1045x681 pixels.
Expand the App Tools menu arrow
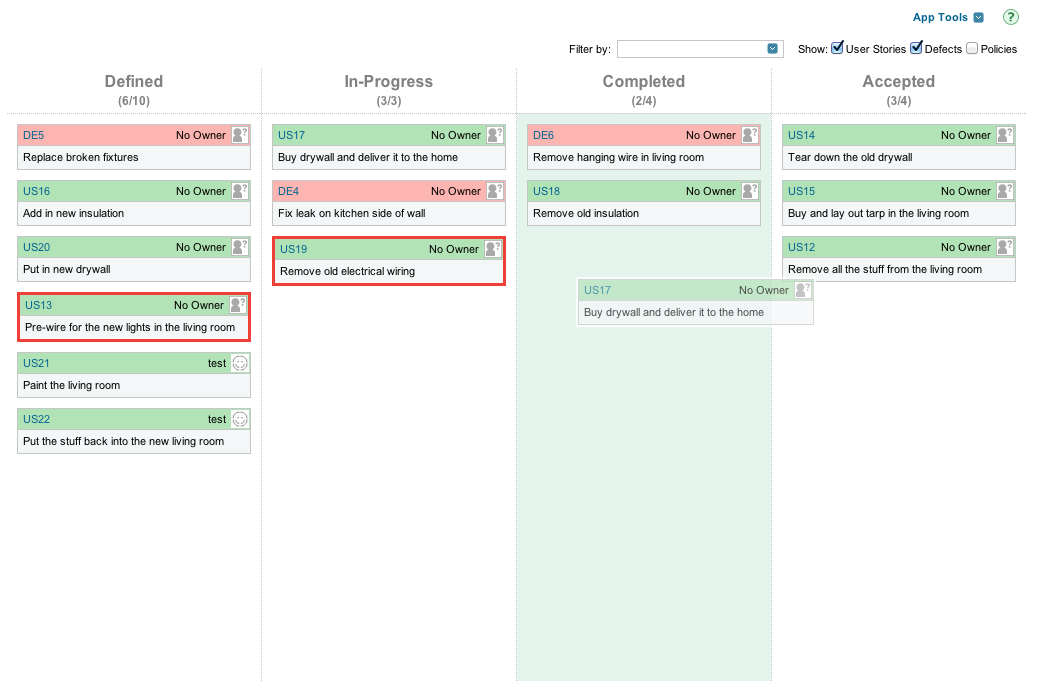(x=979, y=17)
